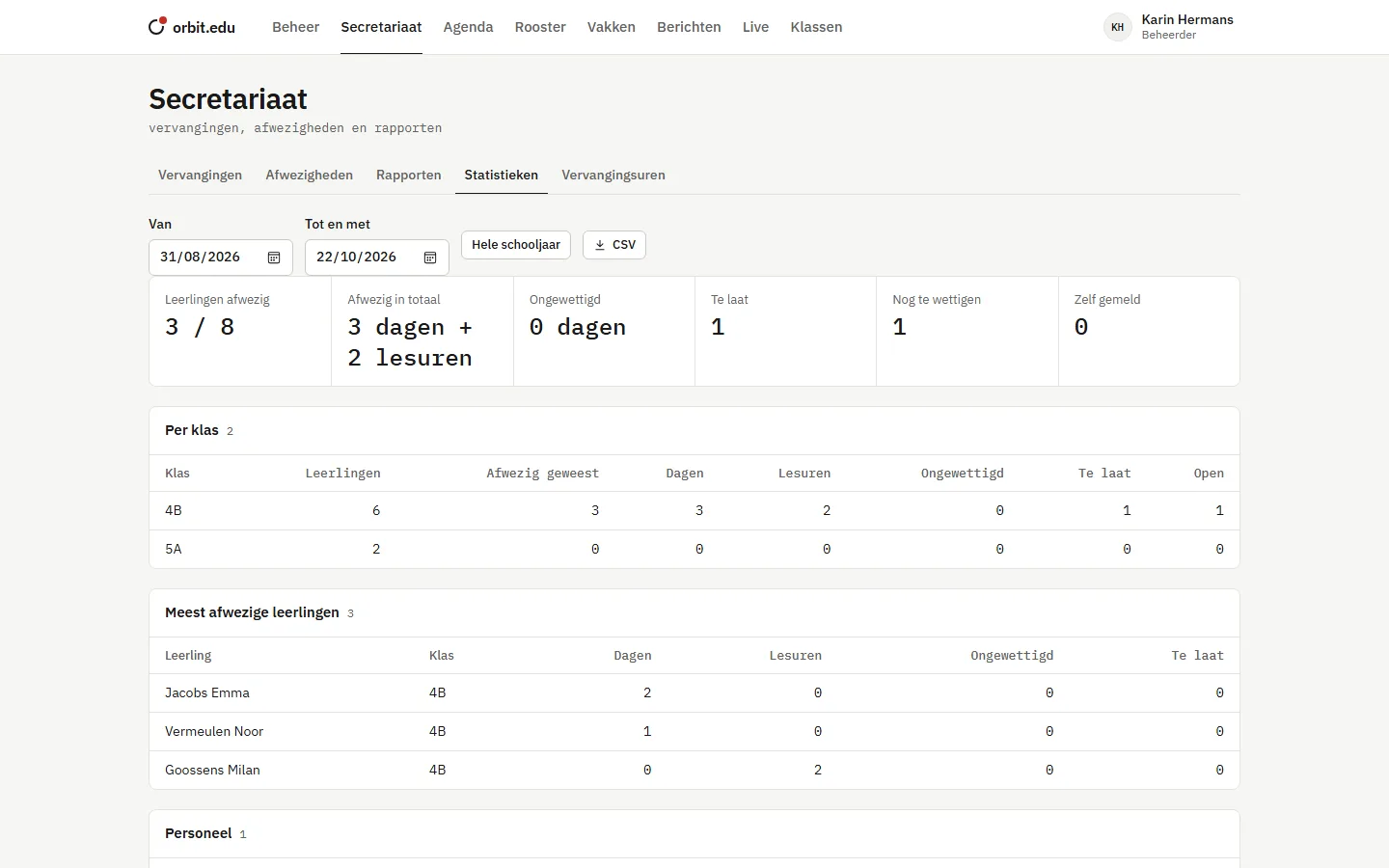Click the Zelf gemeld stat card

click(1149, 332)
